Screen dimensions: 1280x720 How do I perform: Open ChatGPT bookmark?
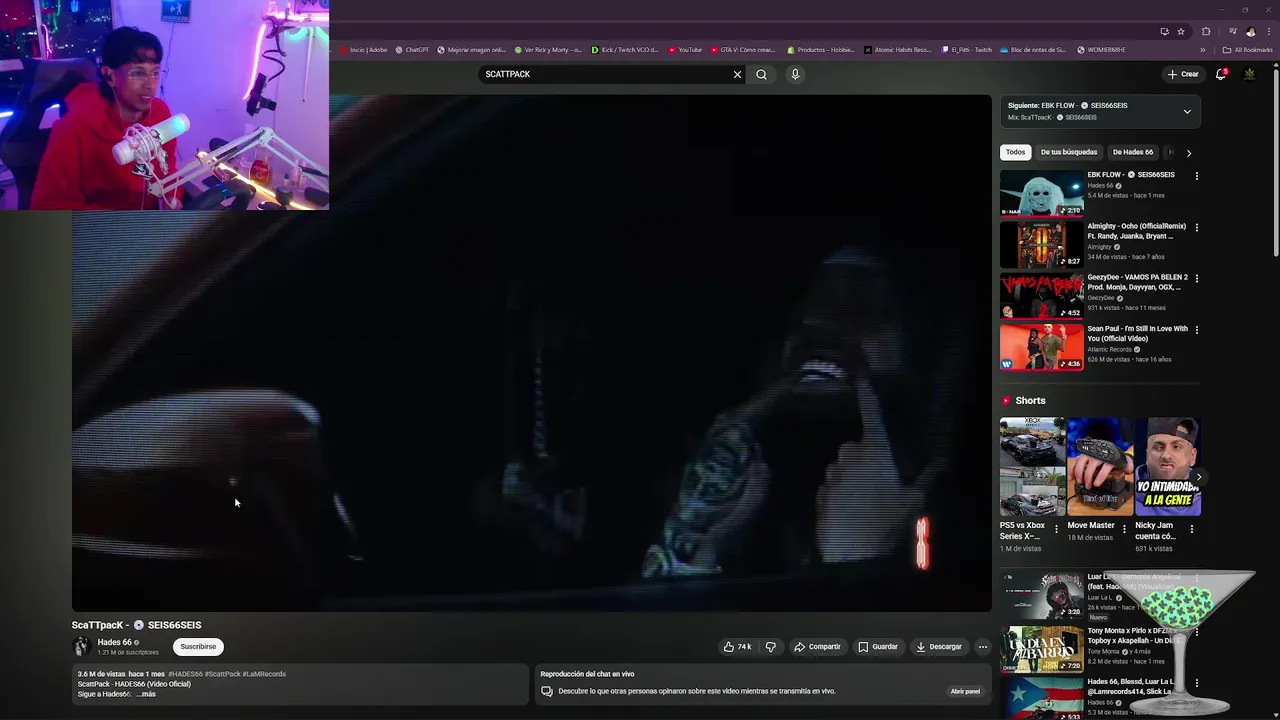click(412, 50)
